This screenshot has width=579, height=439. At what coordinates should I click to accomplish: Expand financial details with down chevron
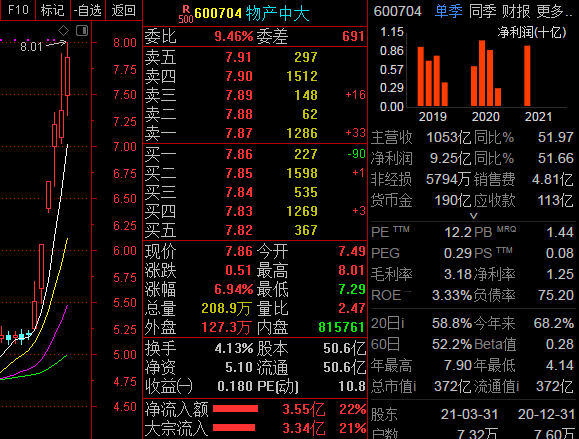point(473,216)
